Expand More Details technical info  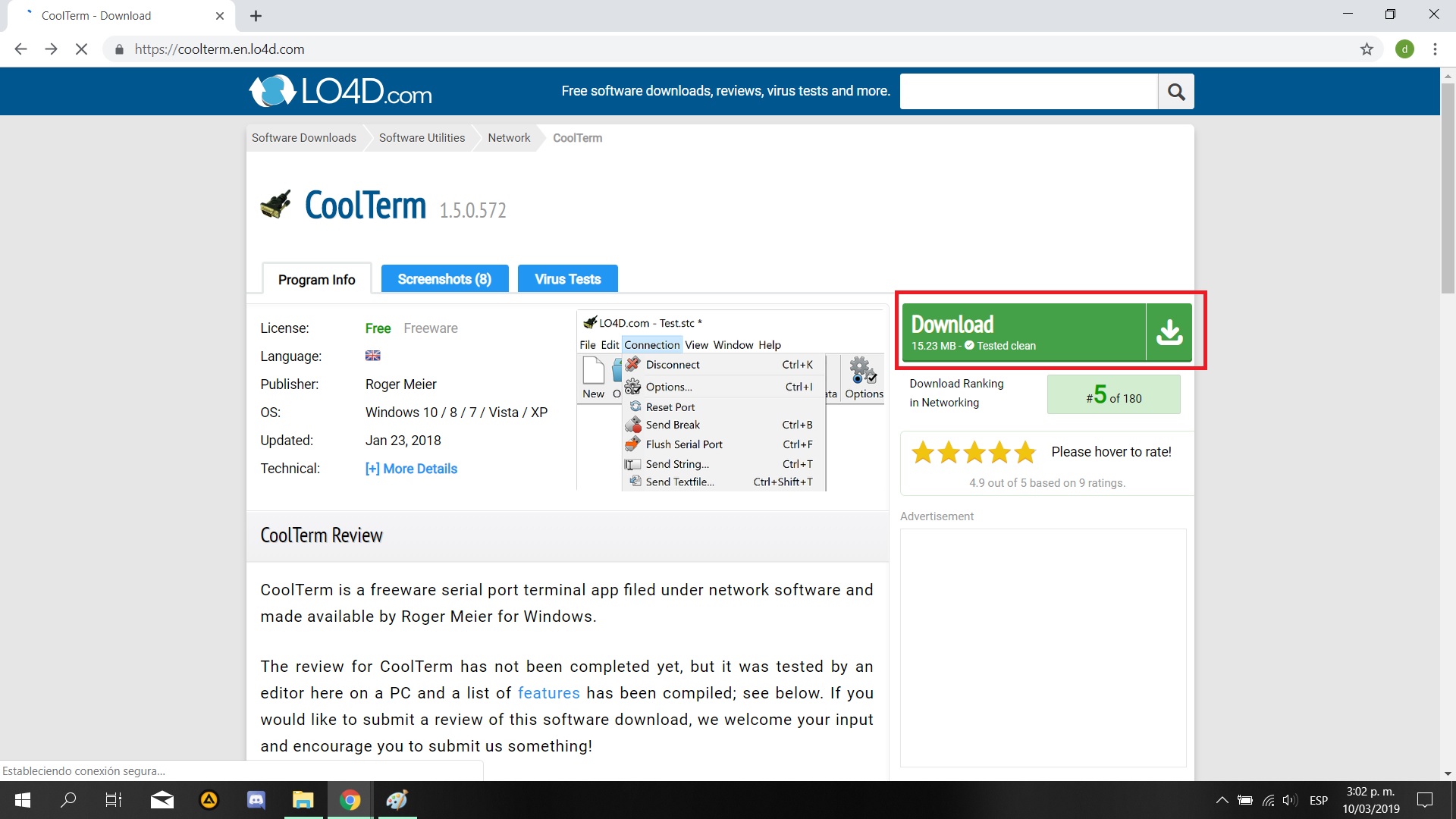coord(411,469)
